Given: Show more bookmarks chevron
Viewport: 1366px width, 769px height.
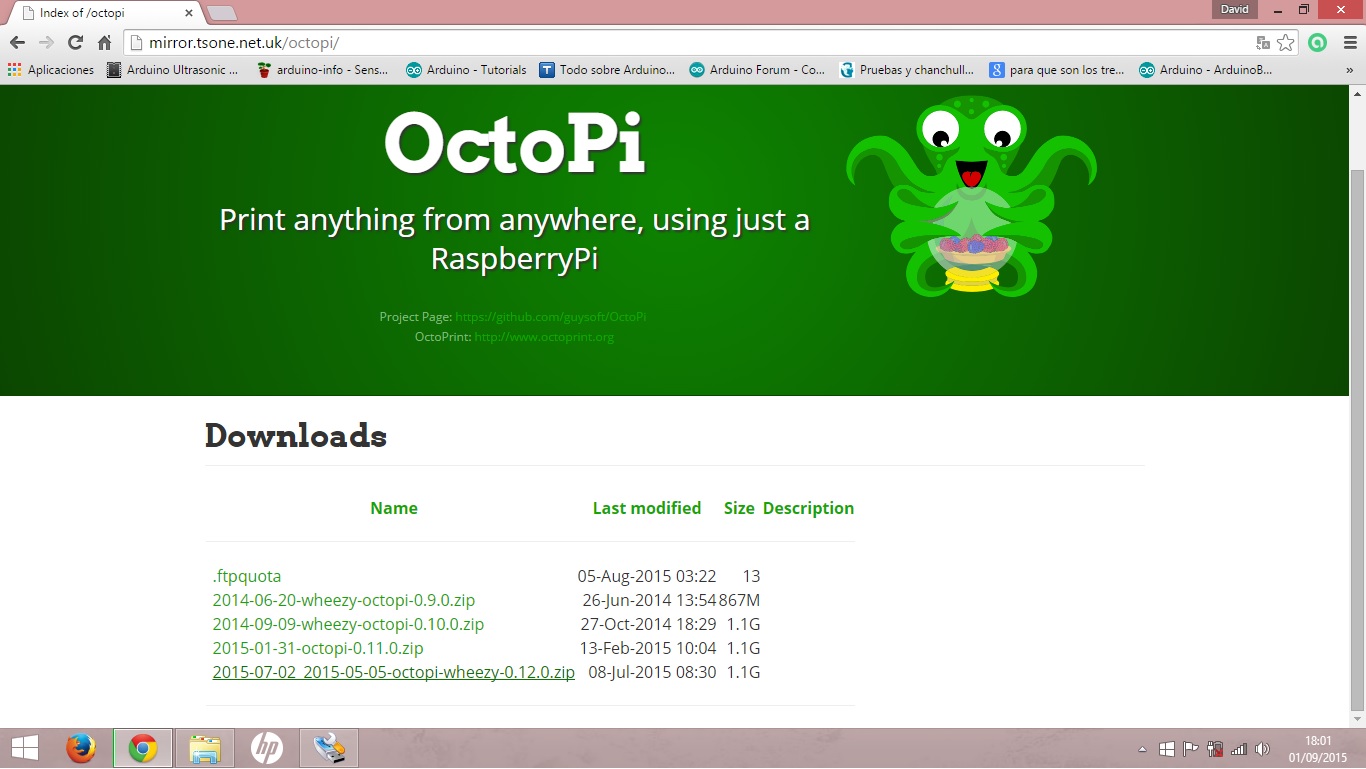Looking at the screenshot, I should coord(1349,70).
